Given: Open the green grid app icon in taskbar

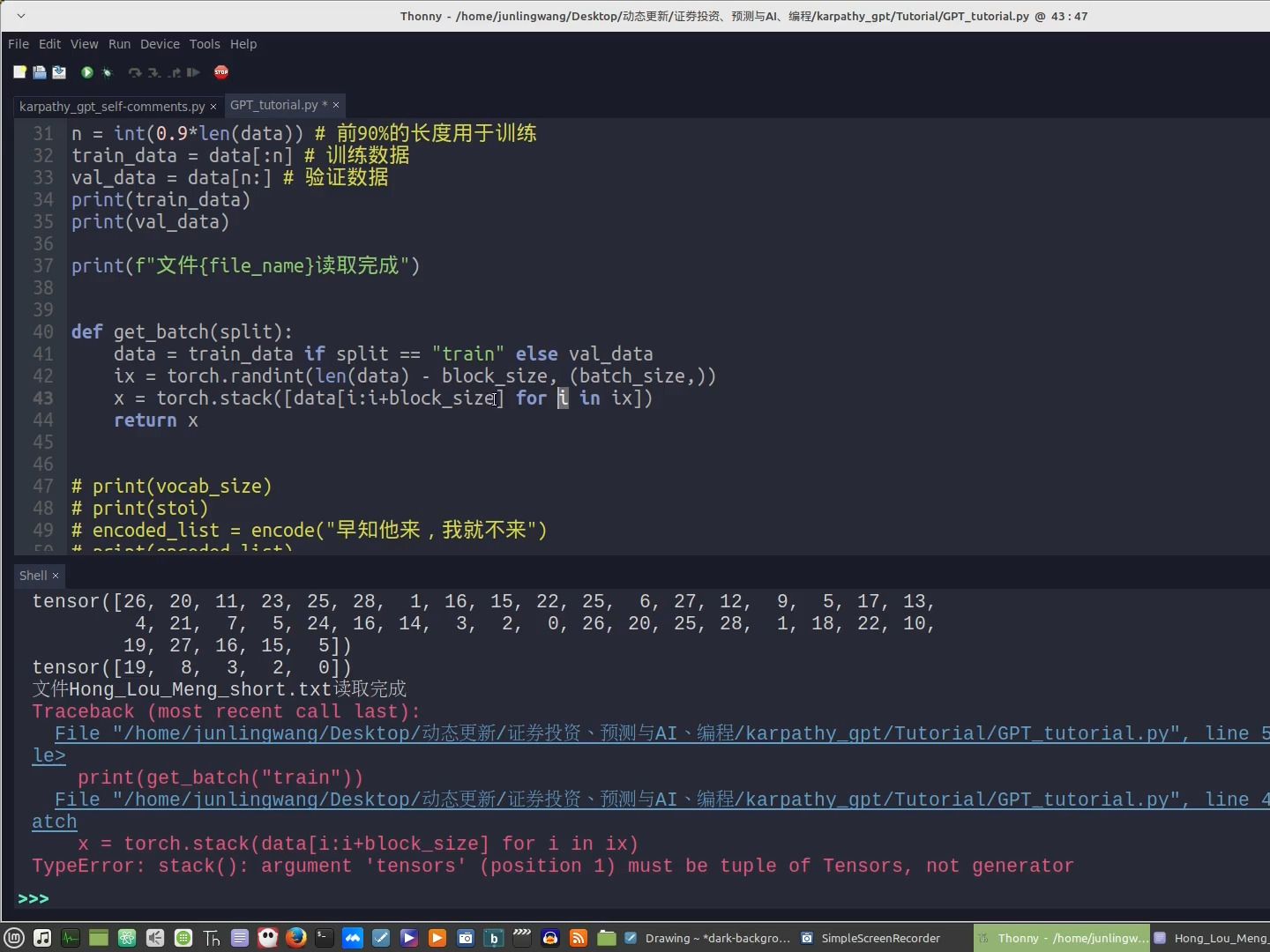Looking at the screenshot, I should pos(183,938).
